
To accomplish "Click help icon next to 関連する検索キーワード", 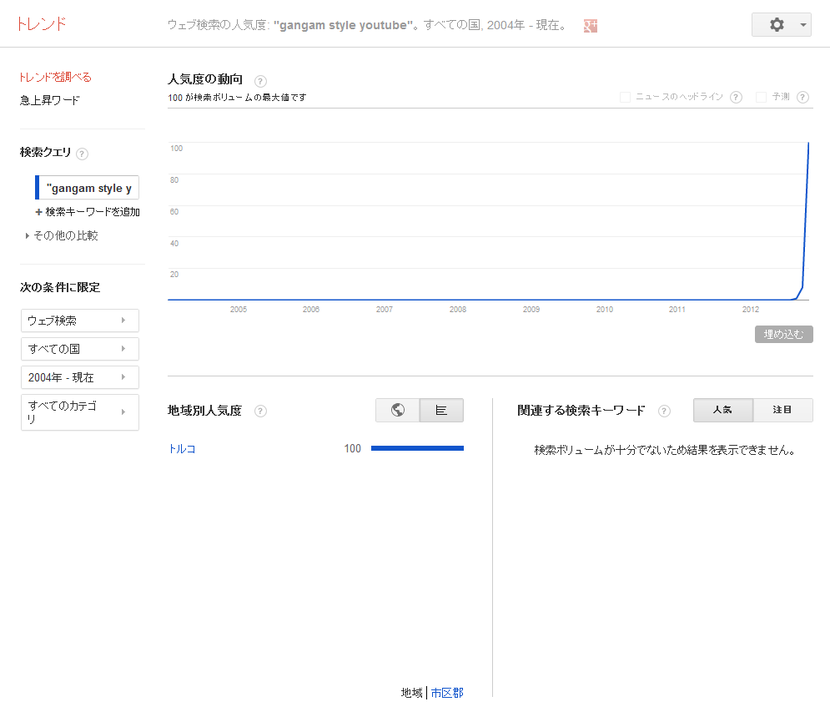I will click(x=664, y=411).
